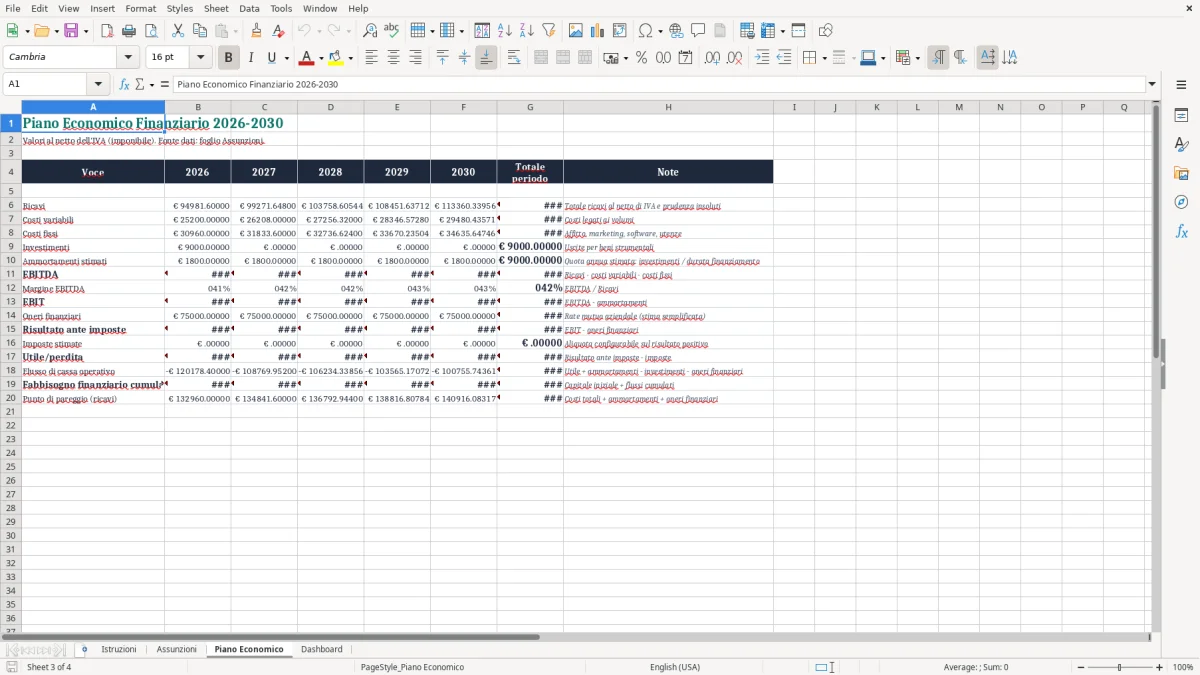Format as Date
1200x675 pixels.
[685, 58]
